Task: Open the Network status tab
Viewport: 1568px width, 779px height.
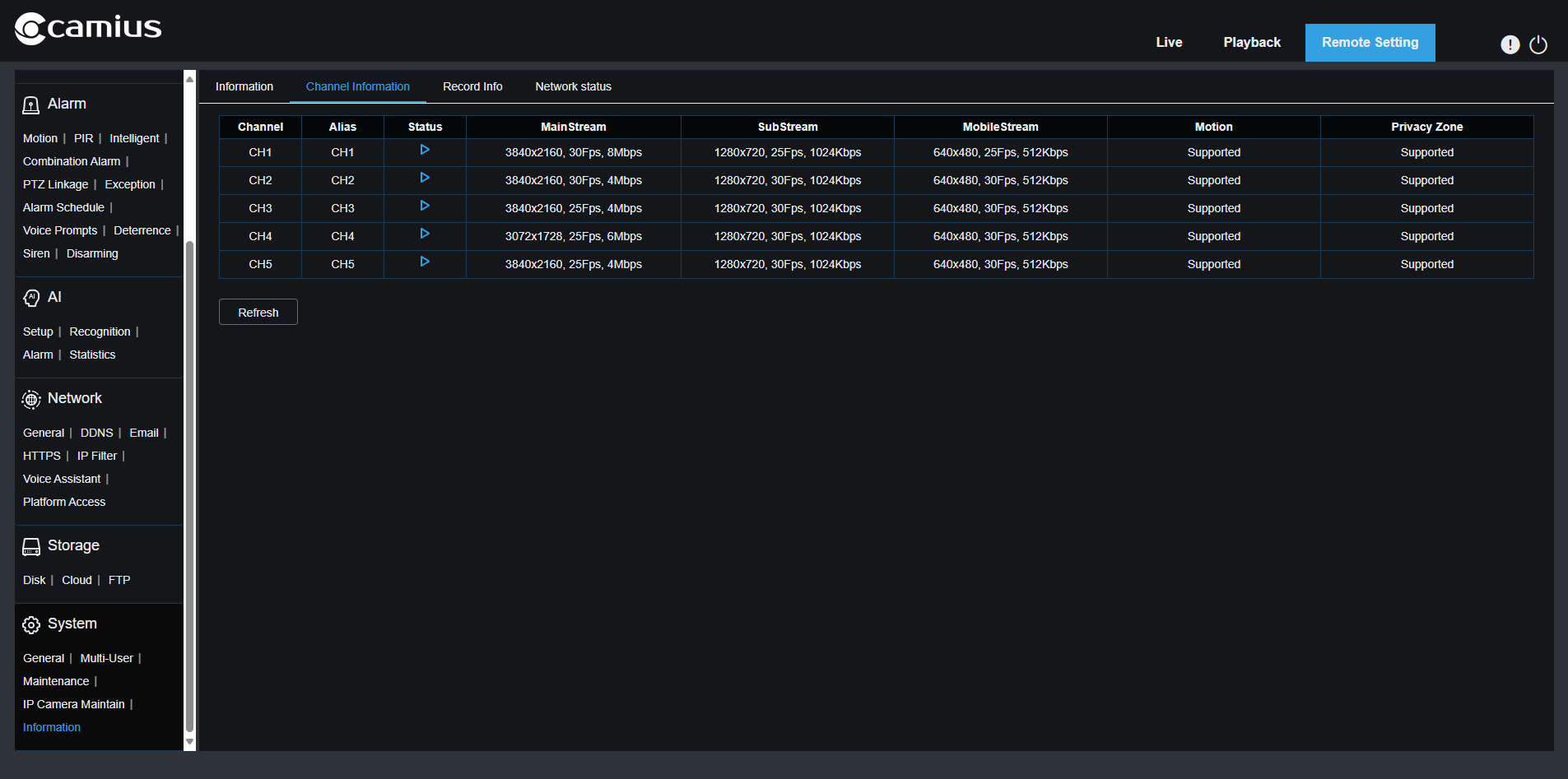Action: pyautogui.click(x=573, y=86)
